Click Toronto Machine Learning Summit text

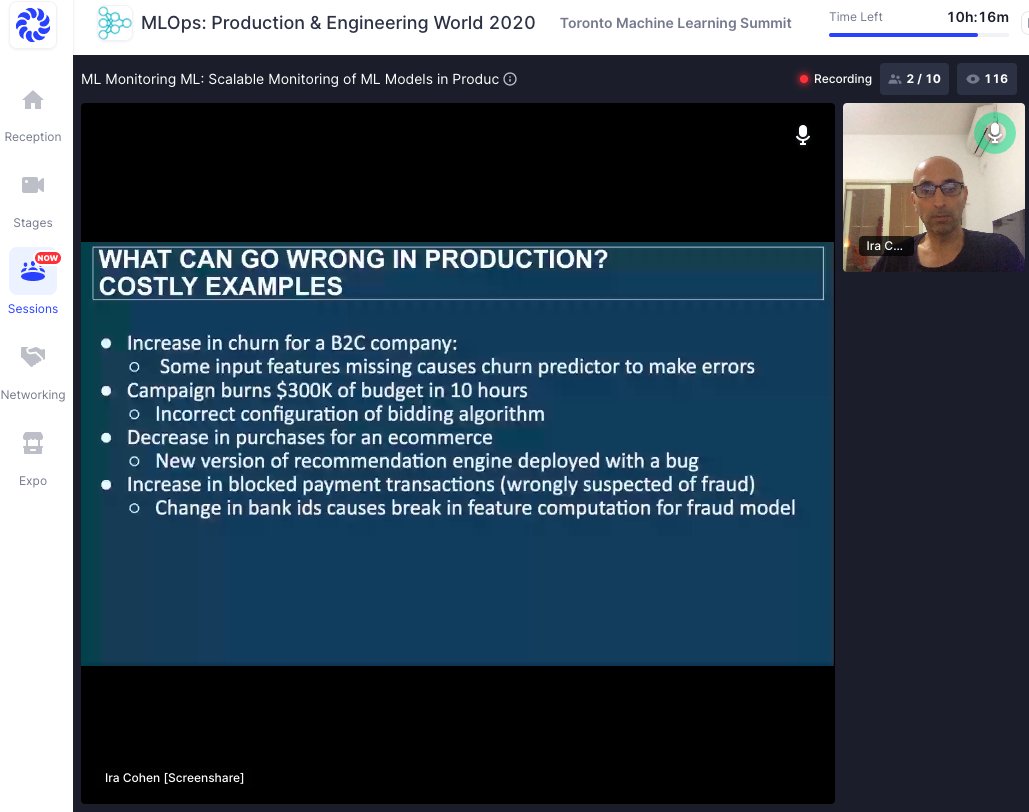[x=675, y=23]
